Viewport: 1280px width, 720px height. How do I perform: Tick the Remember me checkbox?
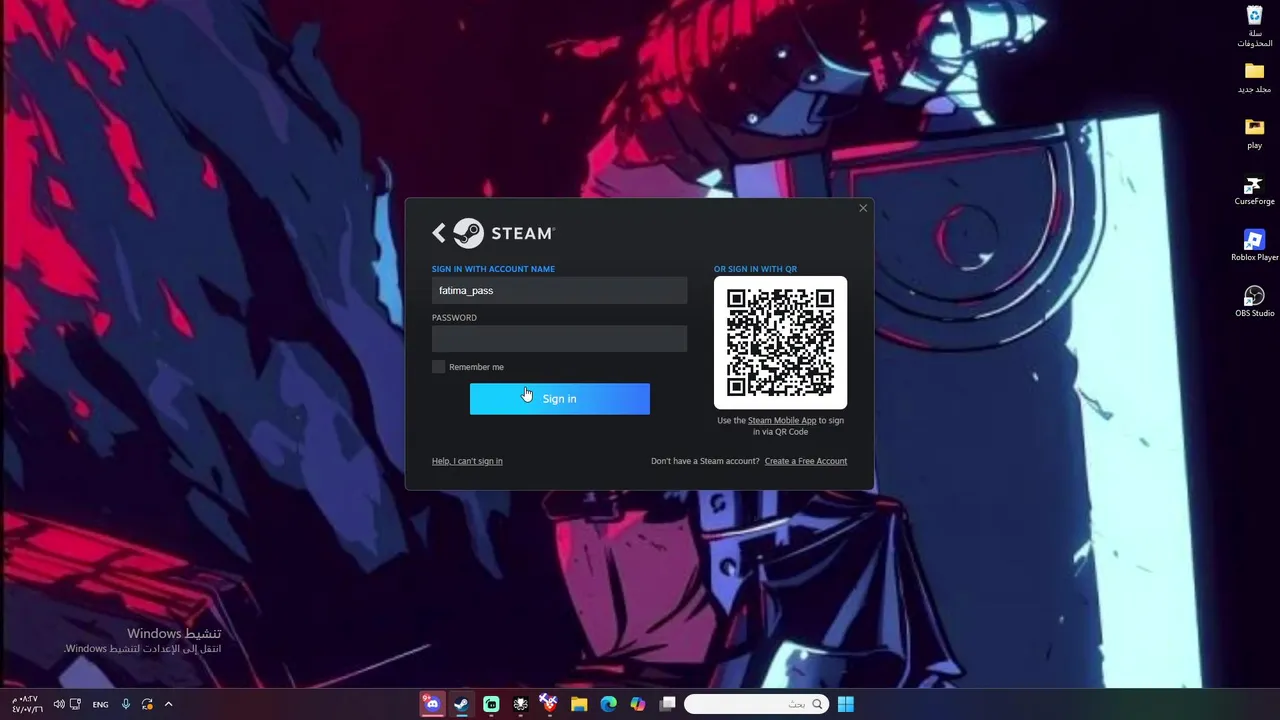click(438, 367)
